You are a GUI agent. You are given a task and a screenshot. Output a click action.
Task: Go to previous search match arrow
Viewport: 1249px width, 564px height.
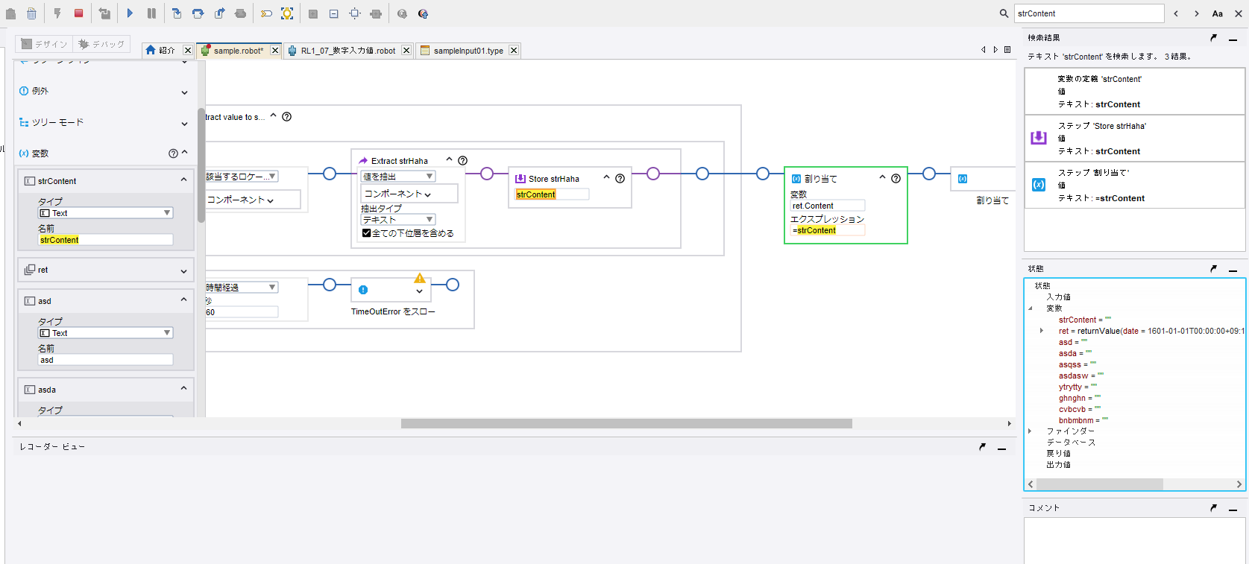[1176, 14]
